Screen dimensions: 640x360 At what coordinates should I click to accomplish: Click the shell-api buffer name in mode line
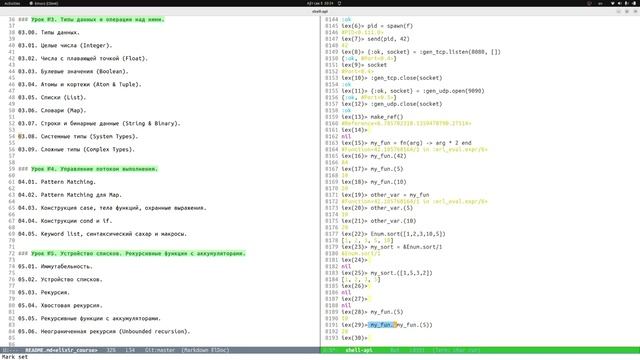[x=359, y=350]
